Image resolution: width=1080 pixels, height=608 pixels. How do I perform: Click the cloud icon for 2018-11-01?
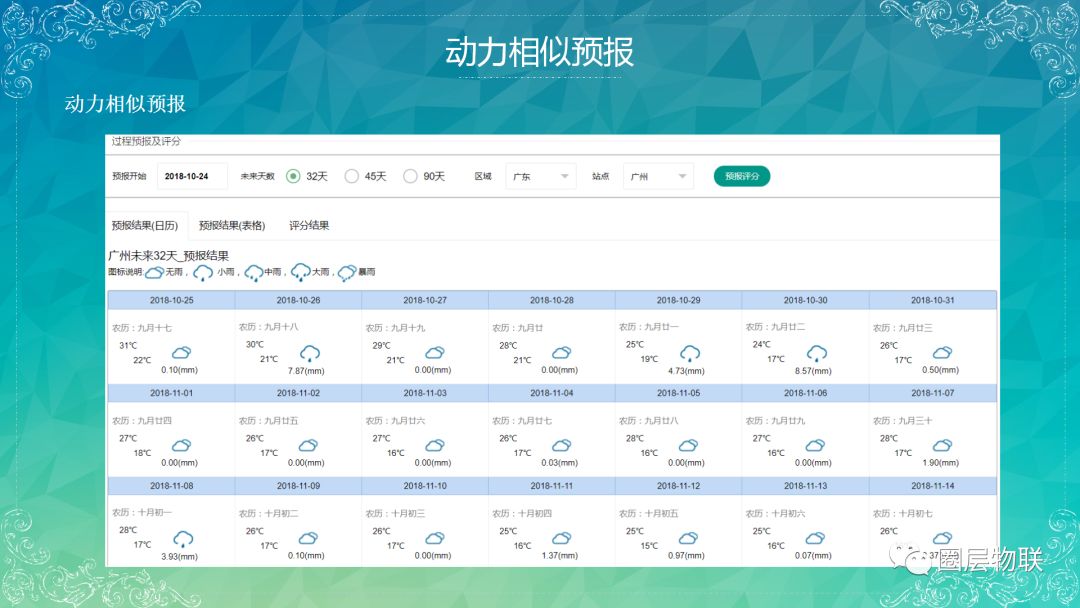(x=182, y=445)
